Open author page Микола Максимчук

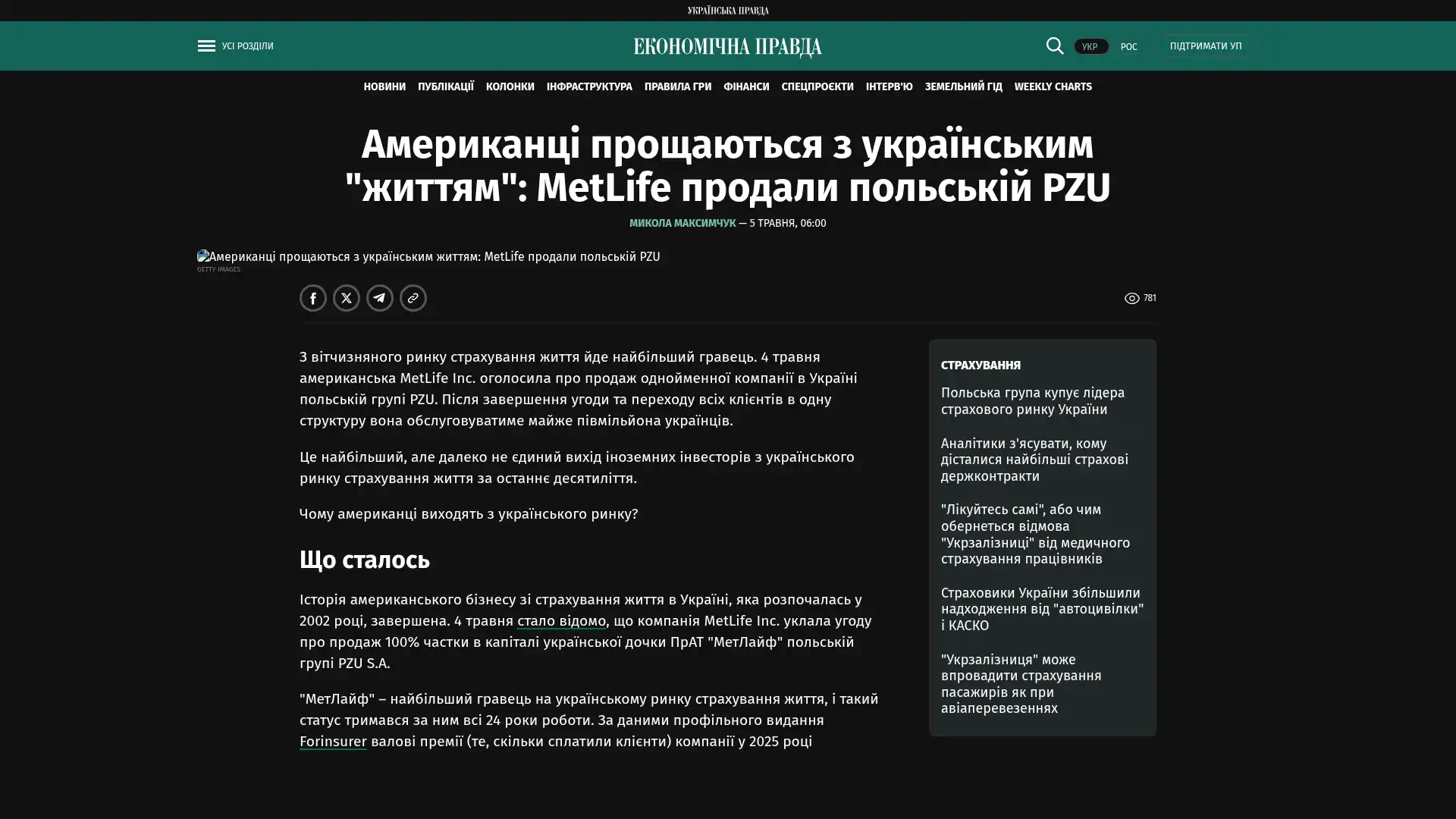pos(682,223)
